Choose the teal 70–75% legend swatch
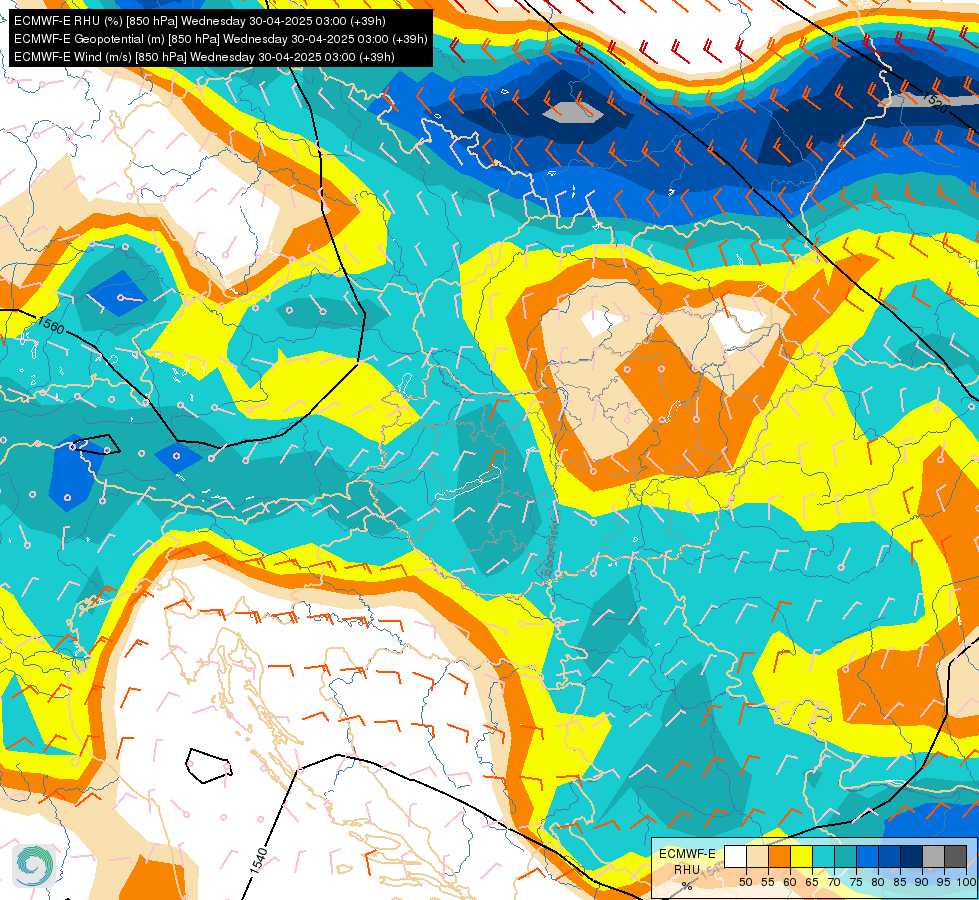This screenshot has height=900, width=979. click(x=845, y=856)
